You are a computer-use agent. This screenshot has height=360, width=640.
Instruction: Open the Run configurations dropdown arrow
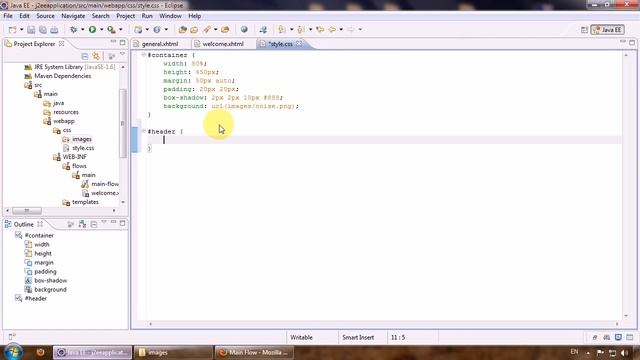point(101,29)
